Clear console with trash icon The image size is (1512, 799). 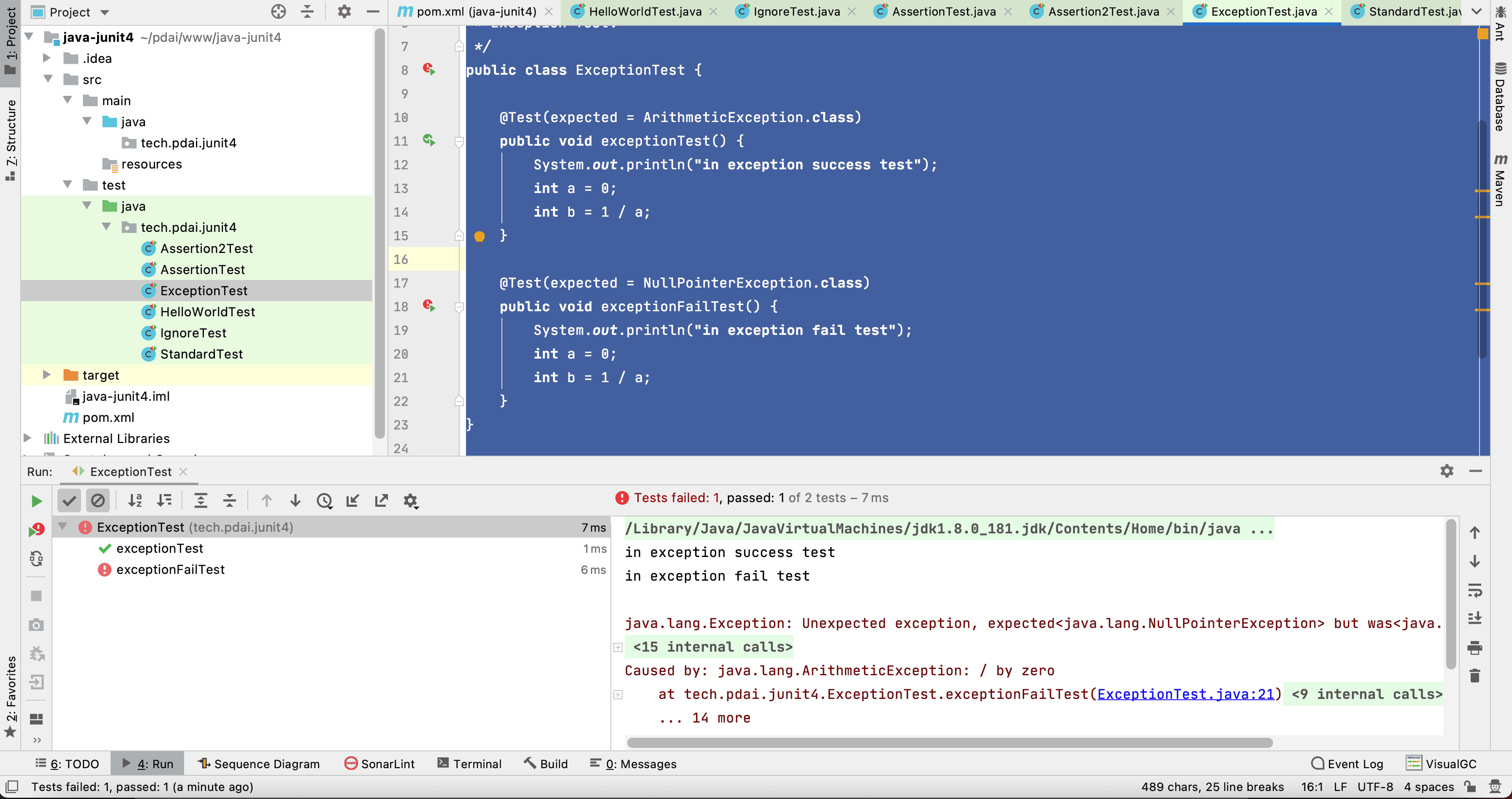pyautogui.click(x=1474, y=676)
